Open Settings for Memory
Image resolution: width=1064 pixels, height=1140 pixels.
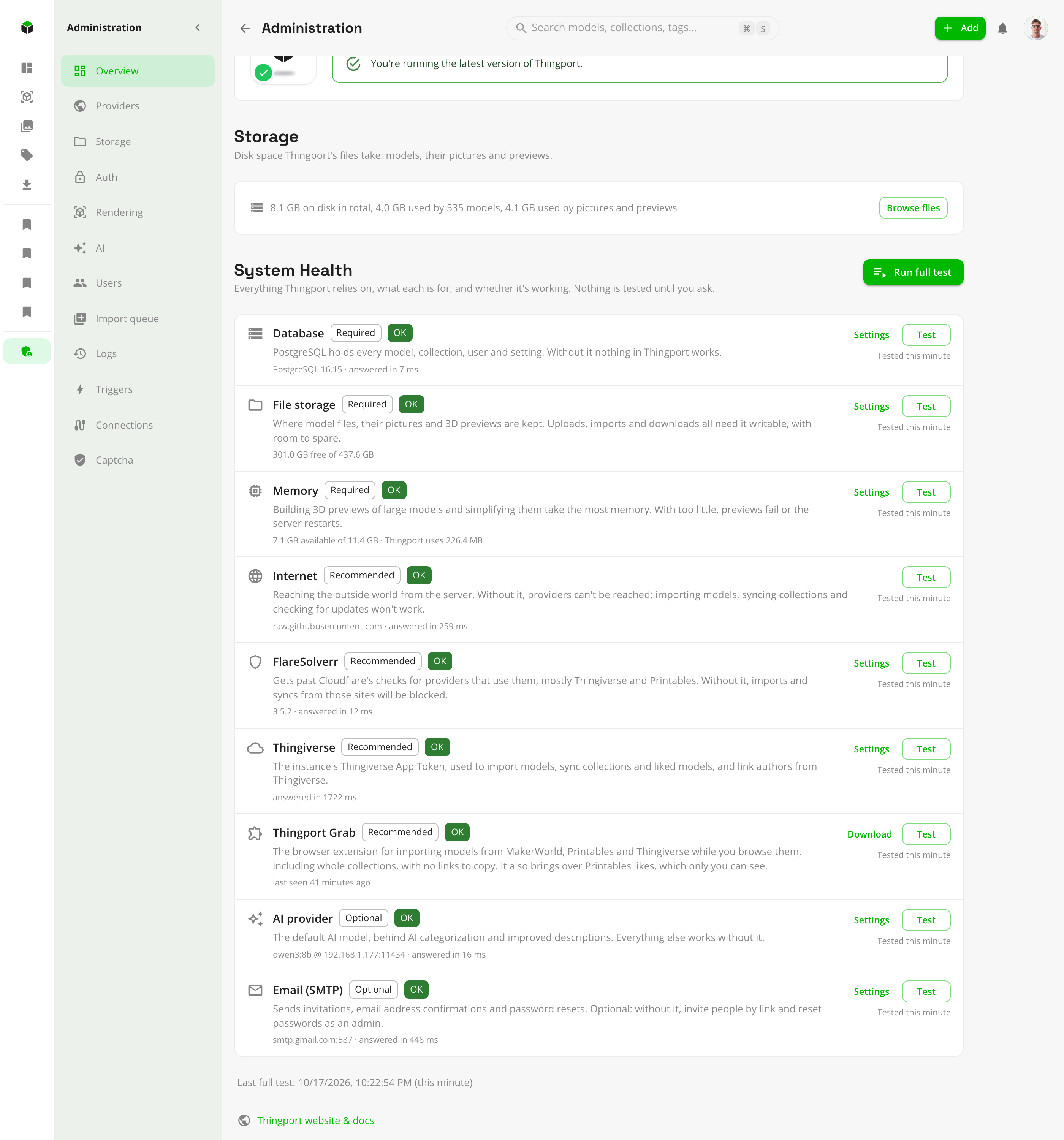tap(871, 492)
